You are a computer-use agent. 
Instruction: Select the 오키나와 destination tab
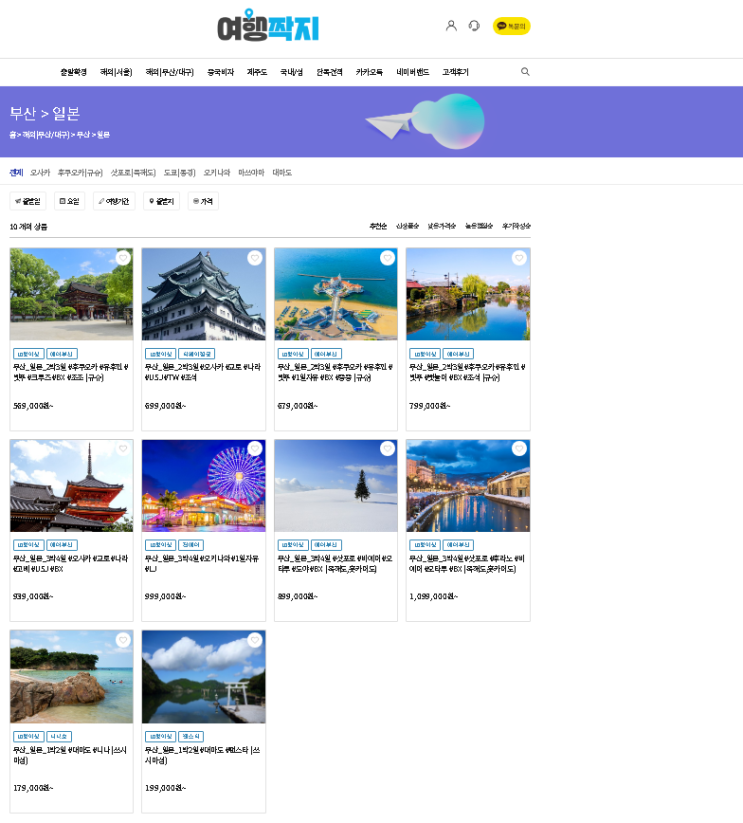click(x=217, y=172)
